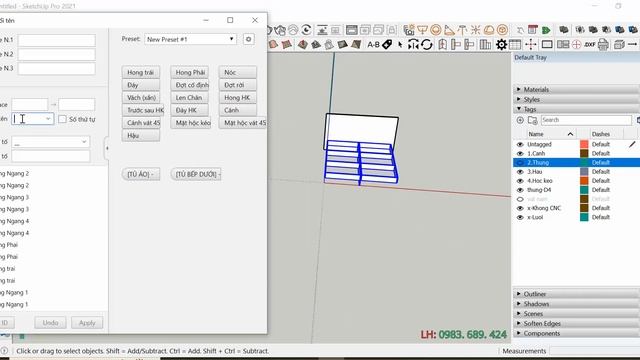Click the color swatch of Untagged tag
This screenshot has height=360, width=640.
tap(584, 144)
